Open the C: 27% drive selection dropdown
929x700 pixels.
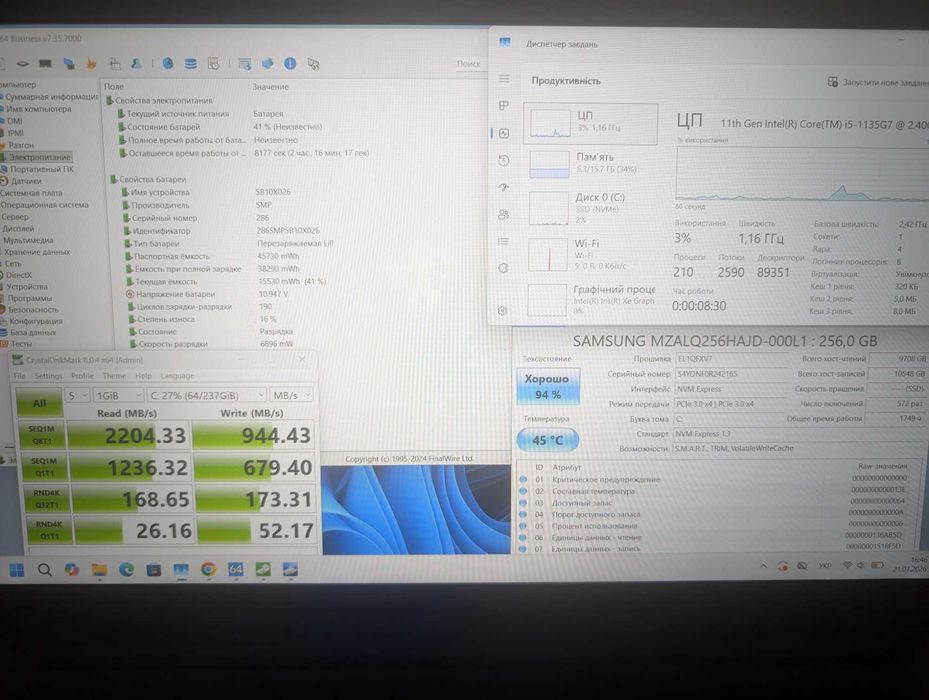(x=207, y=395)
